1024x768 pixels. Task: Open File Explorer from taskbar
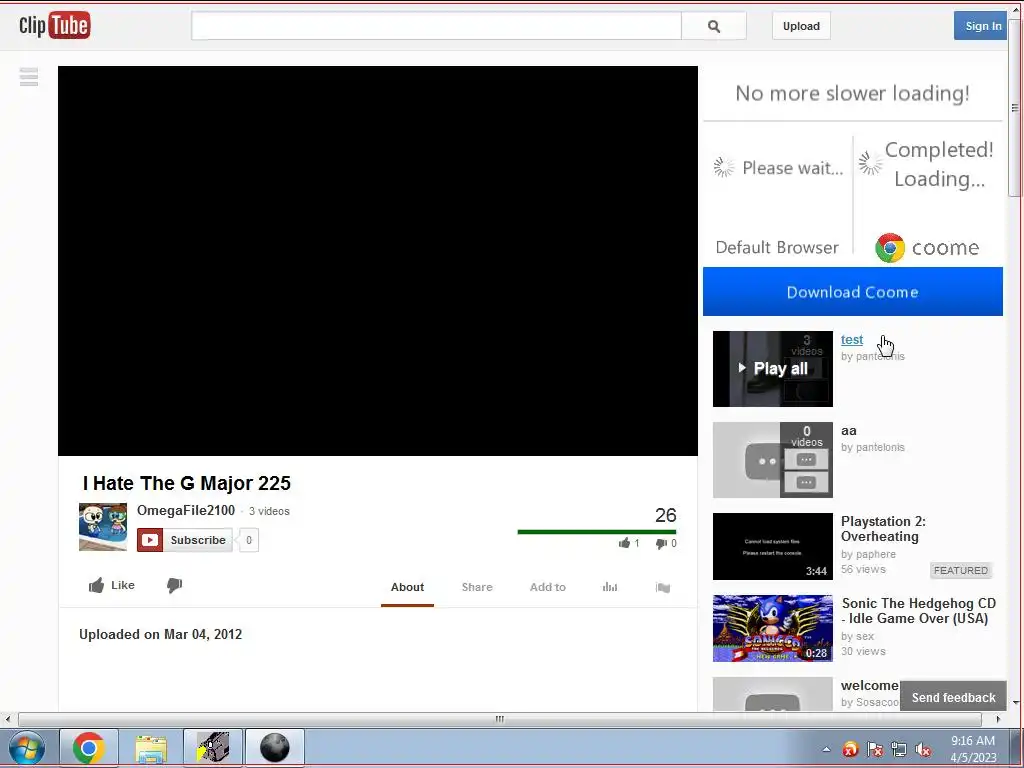151,748
